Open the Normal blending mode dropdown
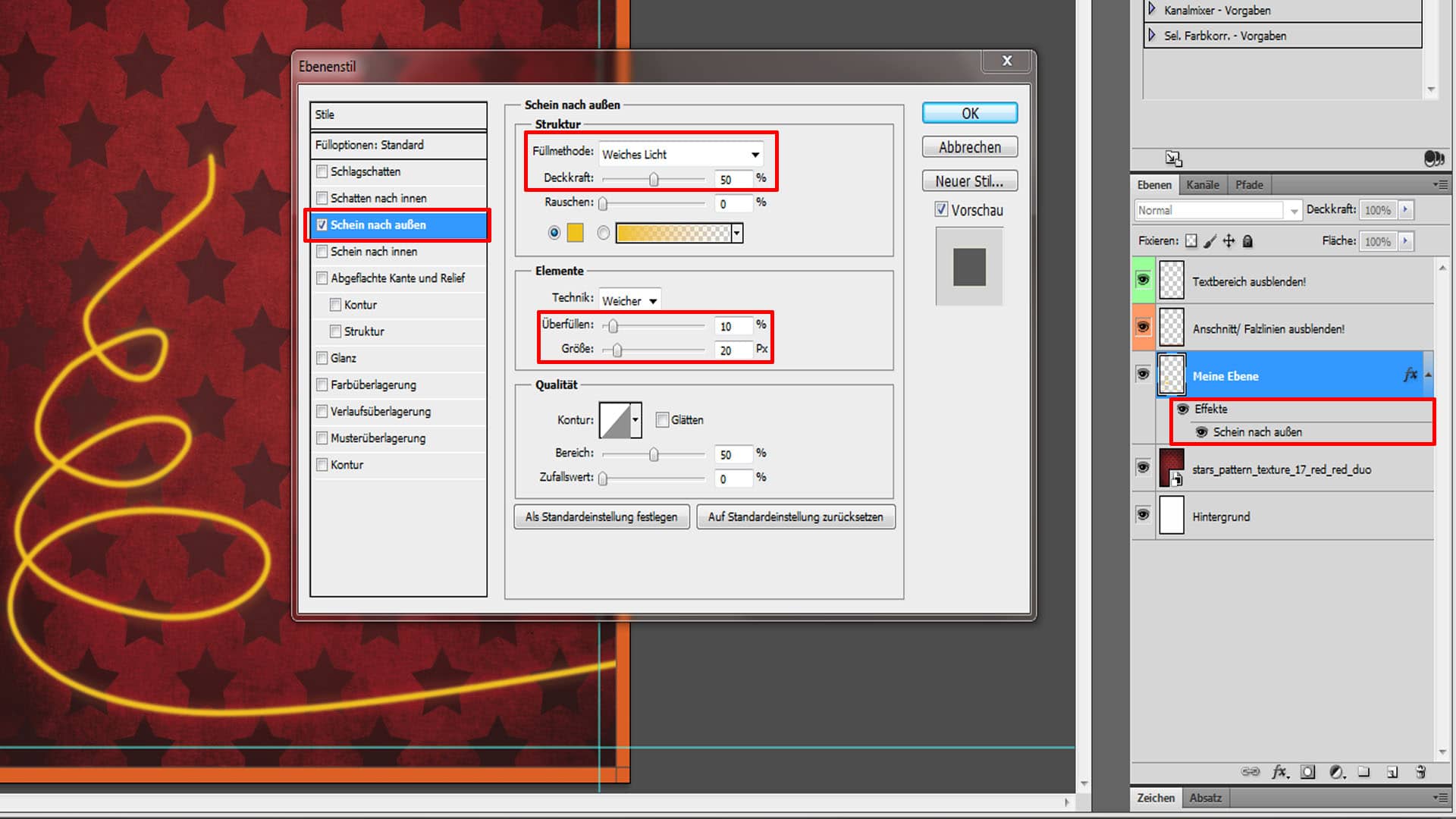The width and height of the screenshot is (1456, 819). coord(1213,210)
